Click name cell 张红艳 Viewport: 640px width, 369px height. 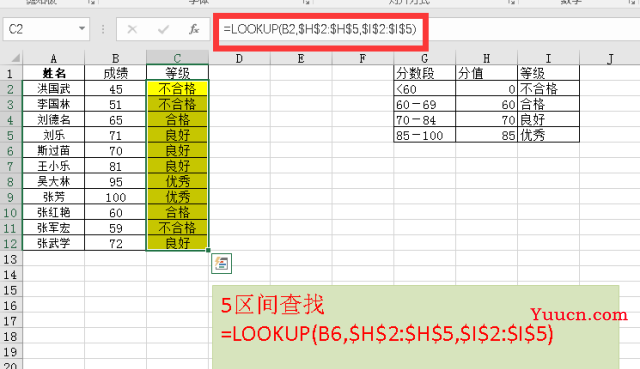(x=53, y=212)
